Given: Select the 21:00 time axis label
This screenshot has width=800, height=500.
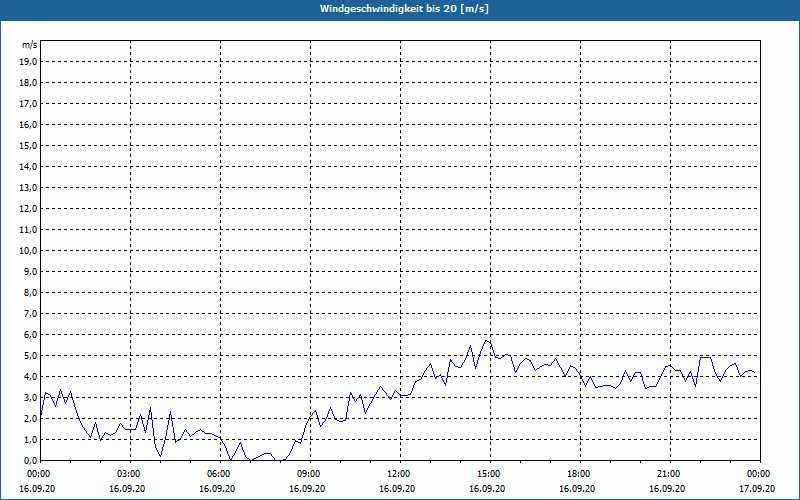Looking at the screenshot, I should coord(668,473).
